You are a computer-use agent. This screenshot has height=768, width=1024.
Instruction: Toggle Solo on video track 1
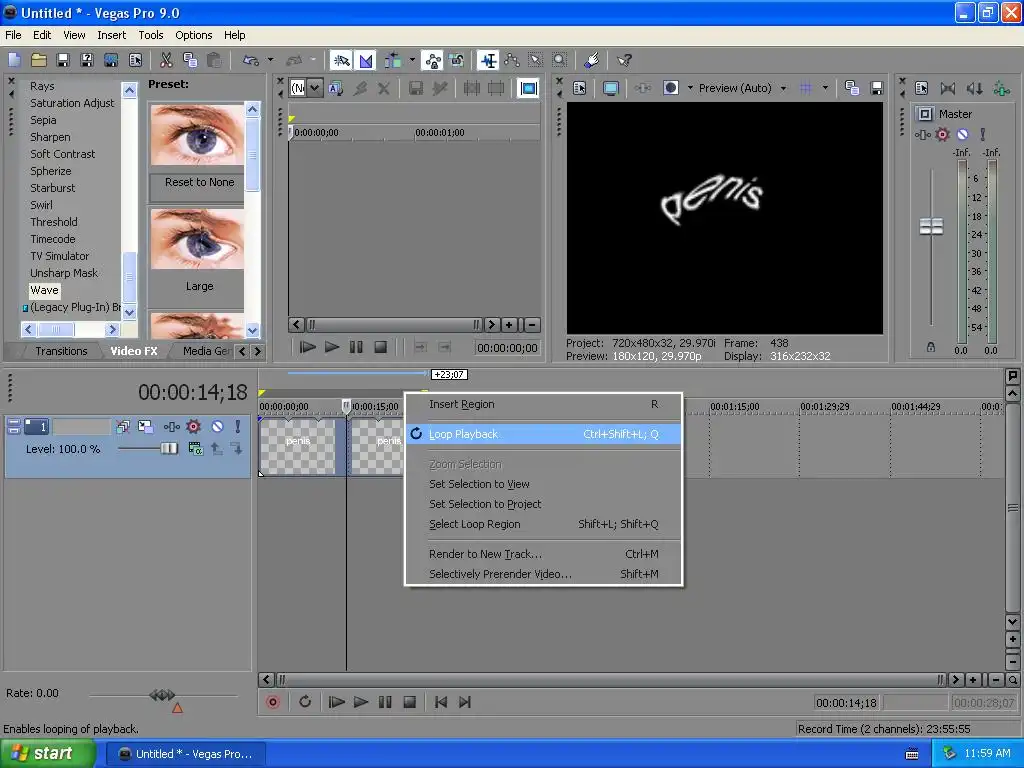click(238, 426)
